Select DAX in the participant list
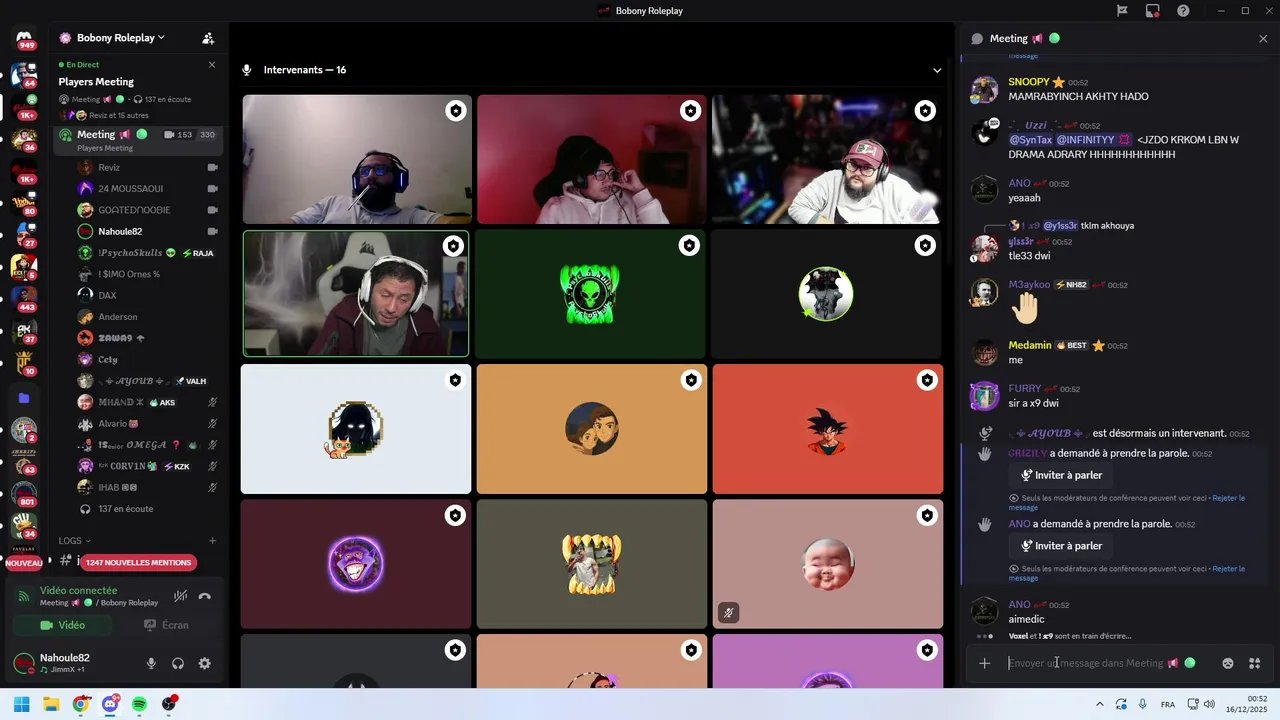 point(148,295)
